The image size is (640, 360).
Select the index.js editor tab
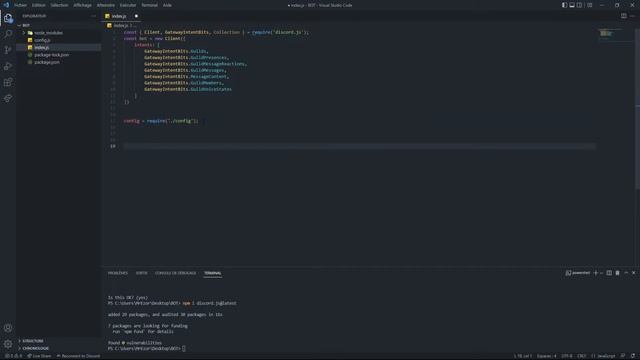121,16
